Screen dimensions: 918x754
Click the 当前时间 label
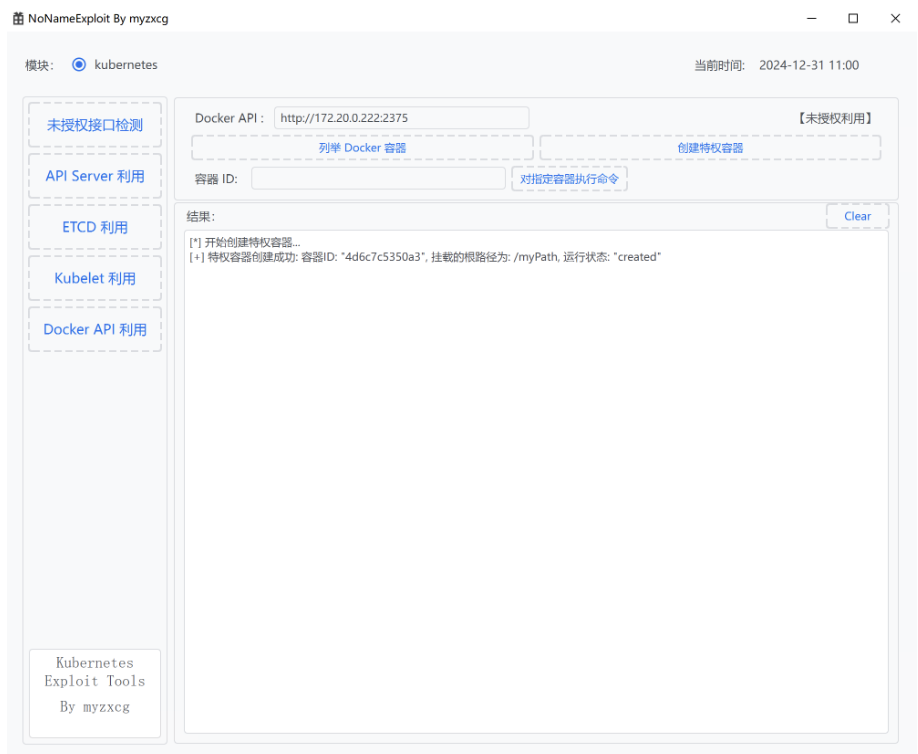point(720,65)
